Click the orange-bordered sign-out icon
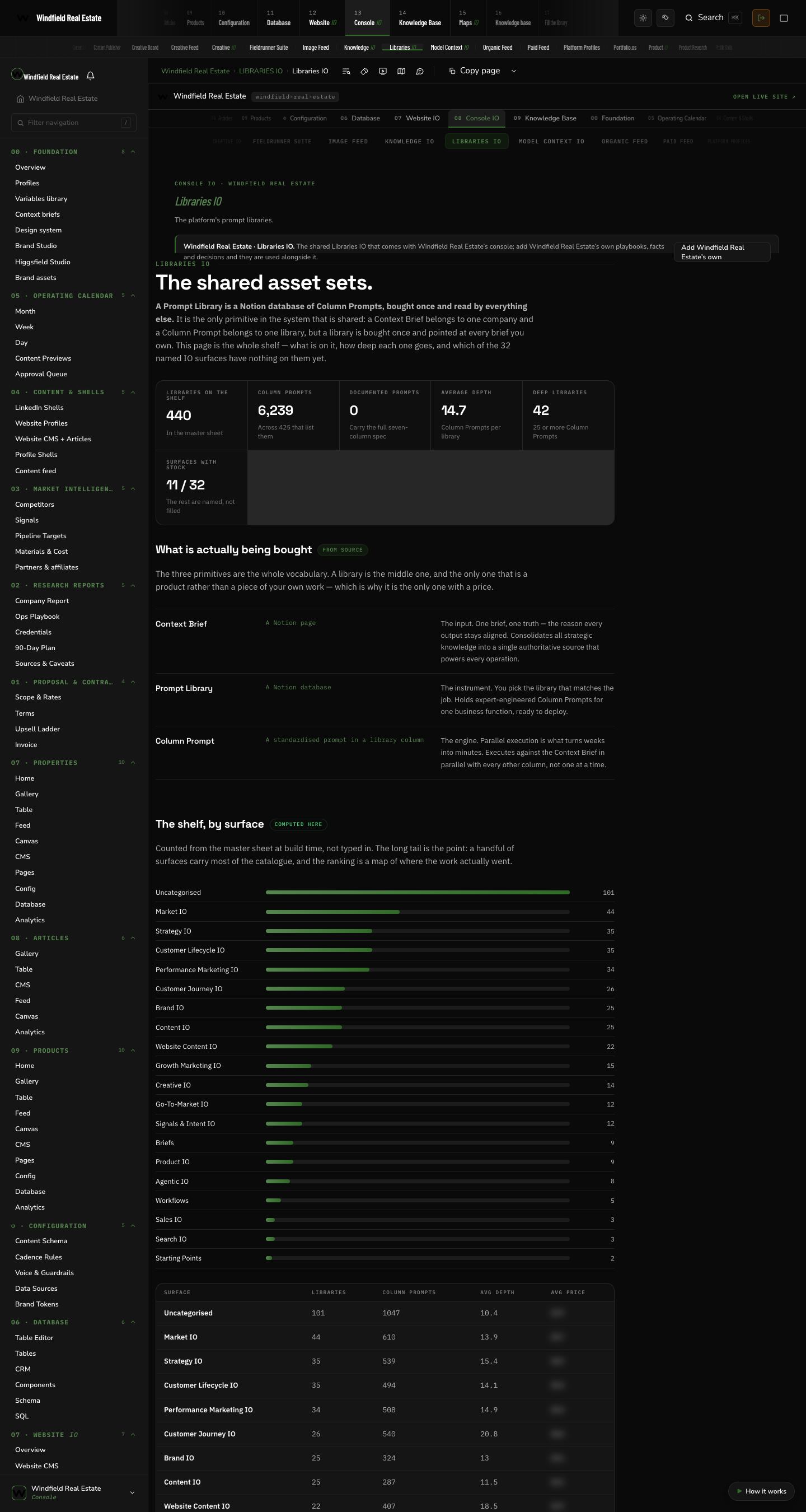 (761, 17)
